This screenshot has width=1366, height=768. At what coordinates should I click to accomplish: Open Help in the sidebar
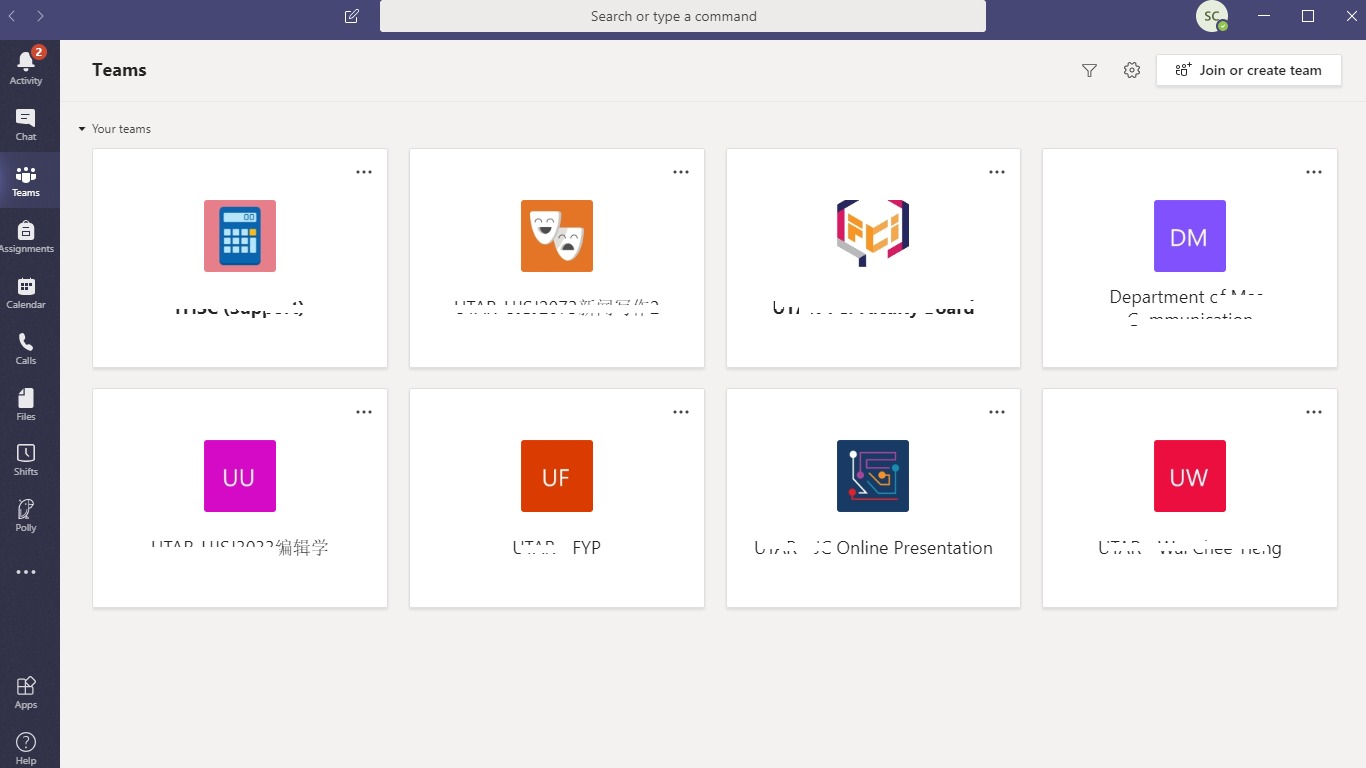(26, 747)
